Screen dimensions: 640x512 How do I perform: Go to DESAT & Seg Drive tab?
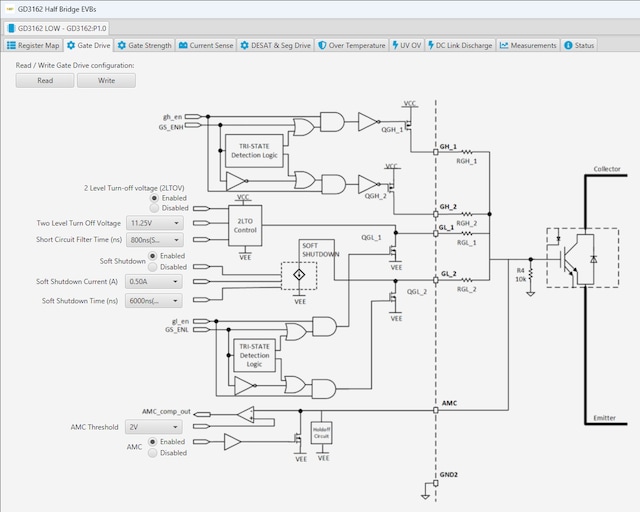pyautogui.click(x=276, y=45)
